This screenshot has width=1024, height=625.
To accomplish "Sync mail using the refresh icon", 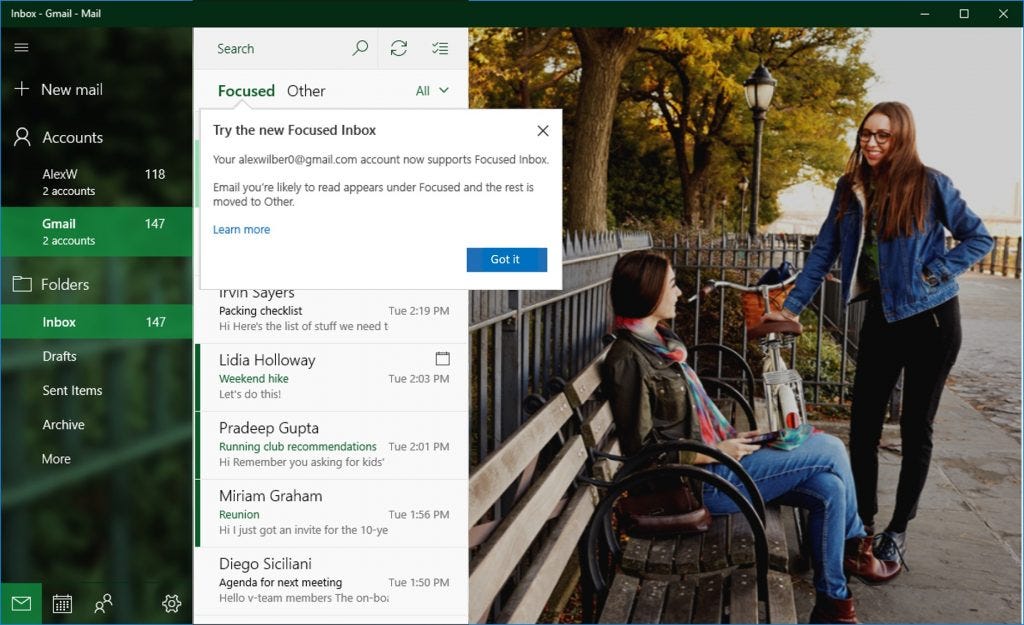I will (x=399, y=47).
